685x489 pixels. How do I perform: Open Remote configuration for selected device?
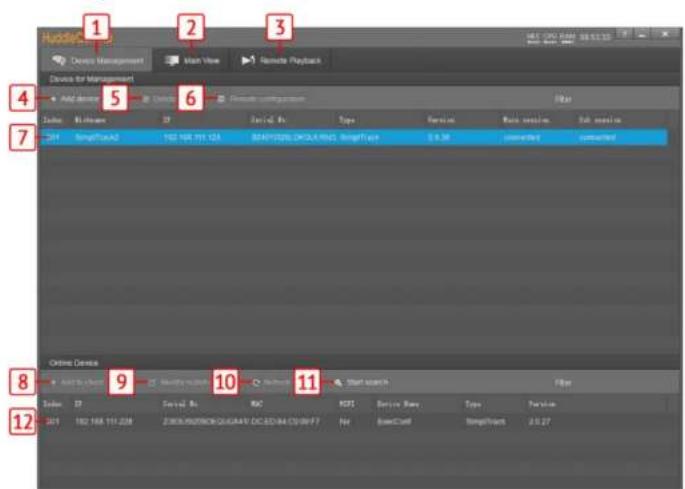pos(261,99)
